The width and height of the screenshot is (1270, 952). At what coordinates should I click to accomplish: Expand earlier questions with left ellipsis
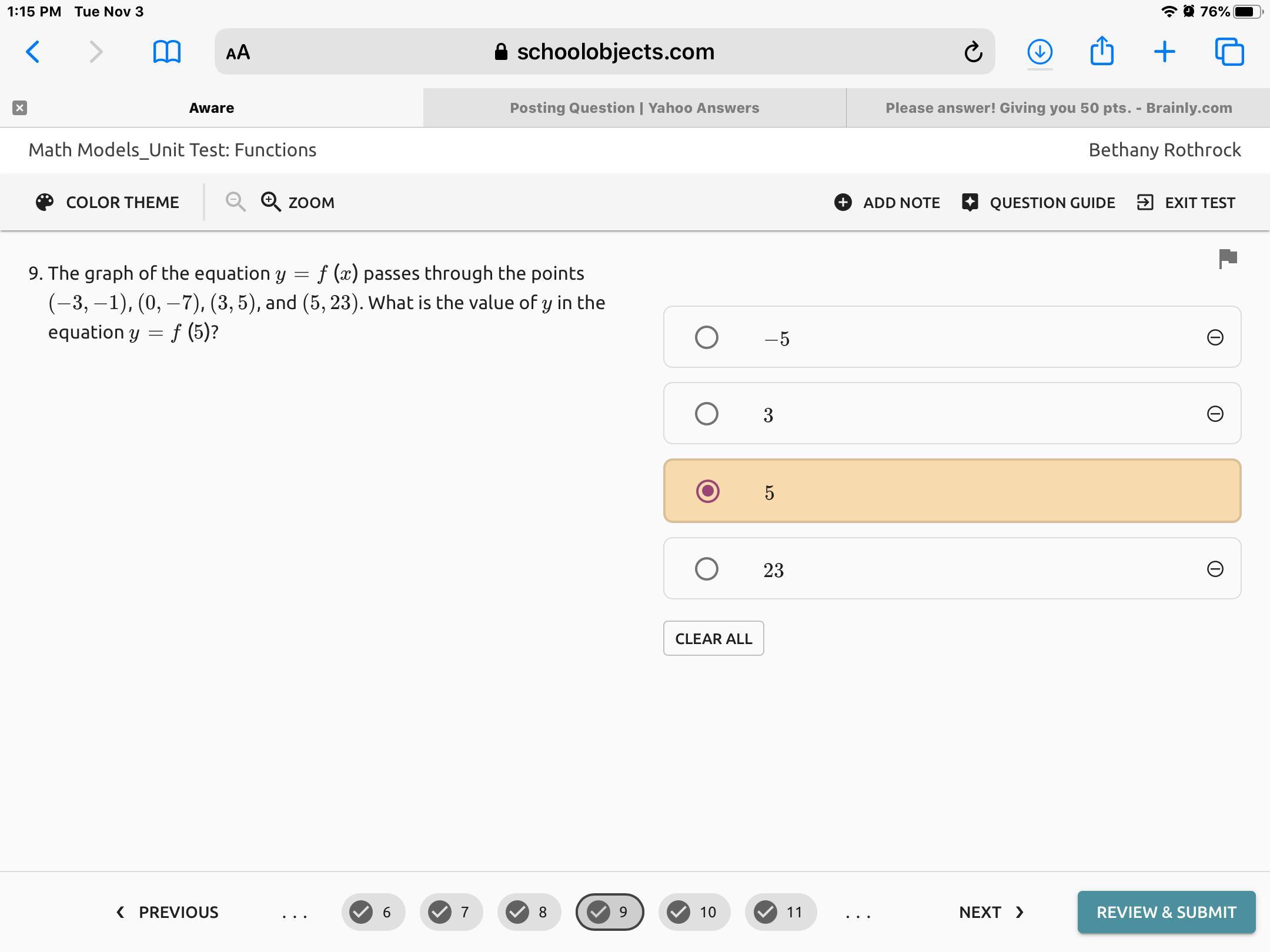coord(294,913)
